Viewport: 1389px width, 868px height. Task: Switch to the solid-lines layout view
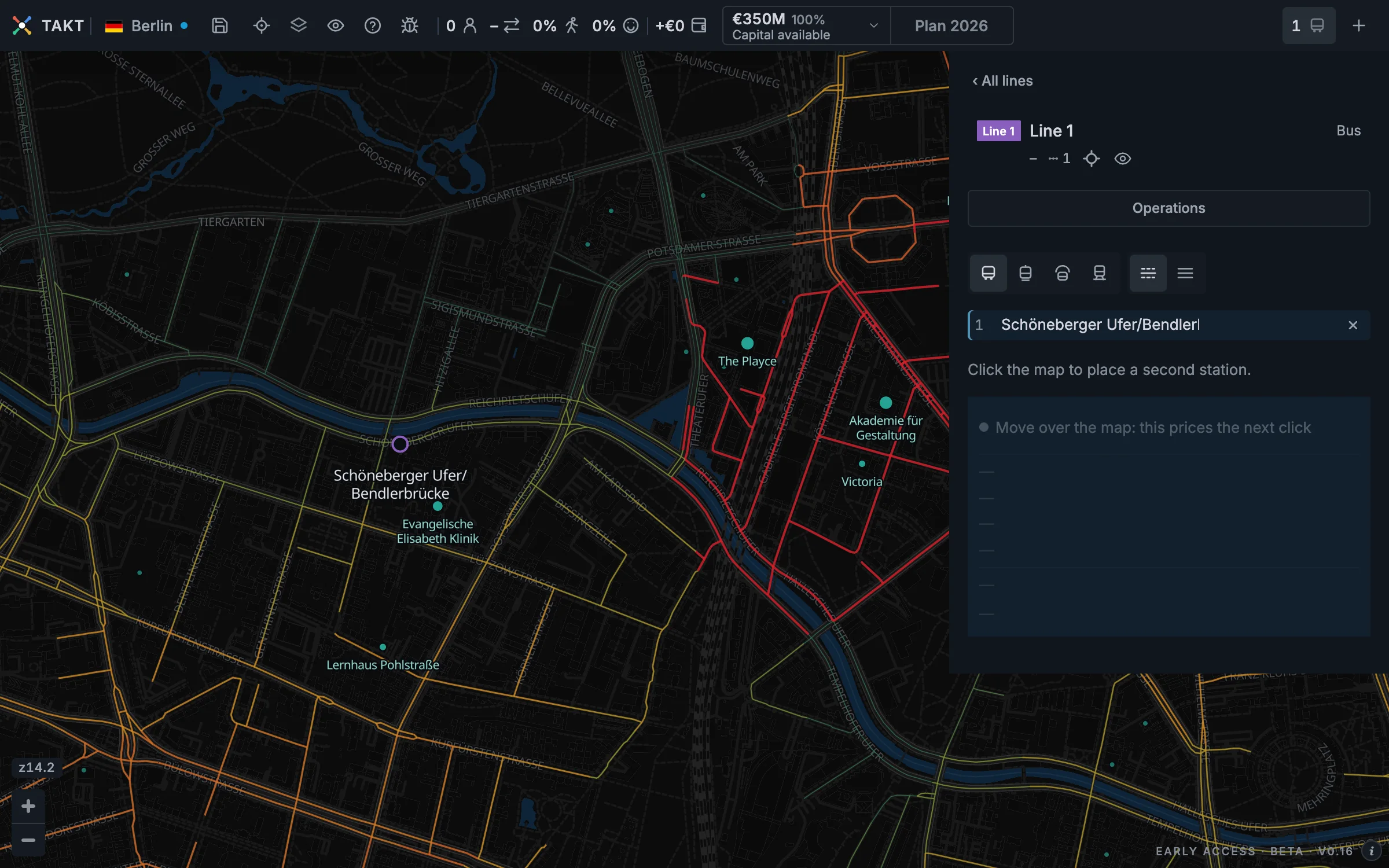pyautogui.click(x=1185, y=273)
